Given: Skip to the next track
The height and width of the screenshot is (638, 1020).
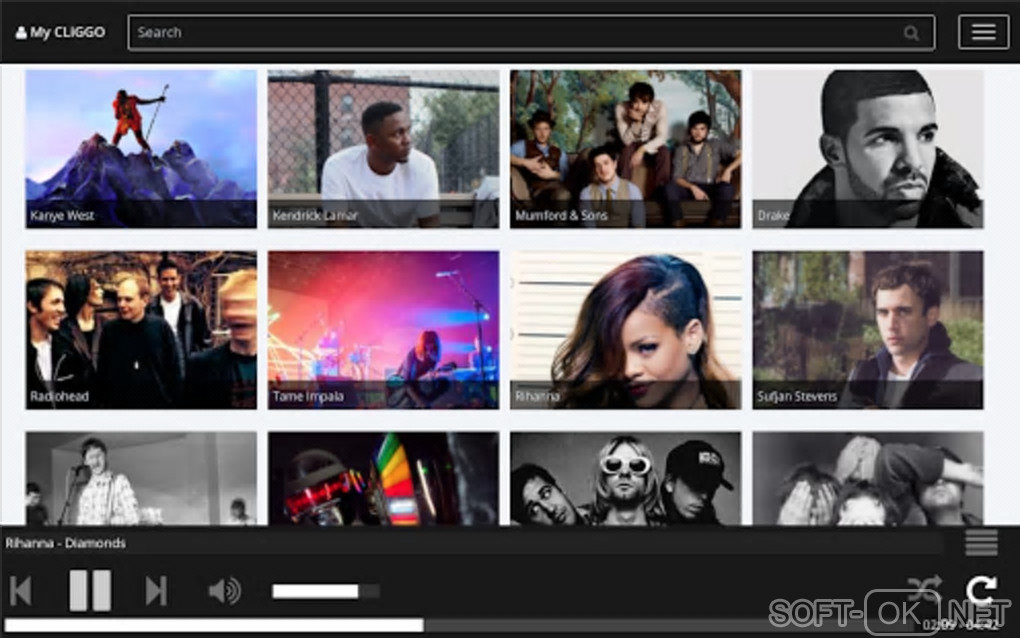Looking at the screenshot, I should pos(156,591).
